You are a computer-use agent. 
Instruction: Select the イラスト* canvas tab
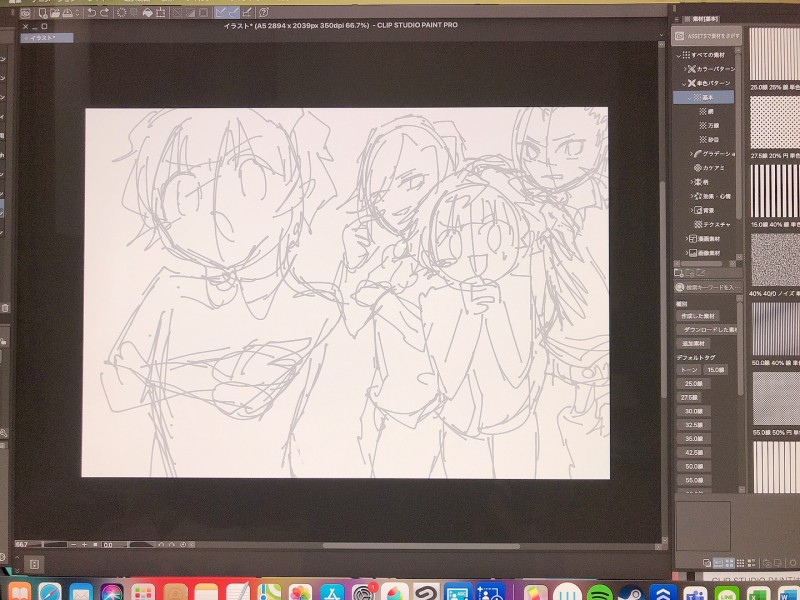pos(47,38)
